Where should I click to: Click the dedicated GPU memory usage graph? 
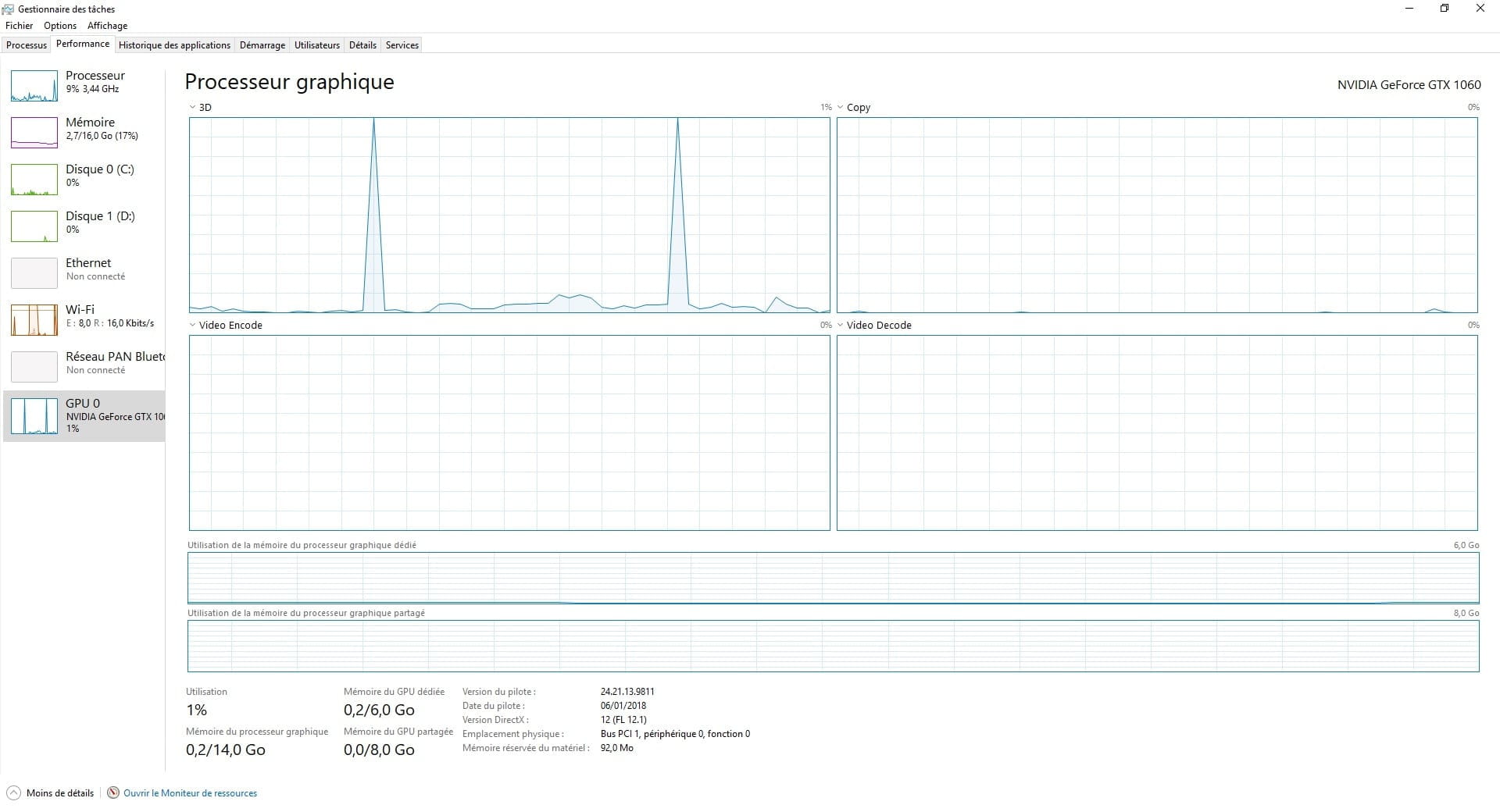click(x=834, y=578)
